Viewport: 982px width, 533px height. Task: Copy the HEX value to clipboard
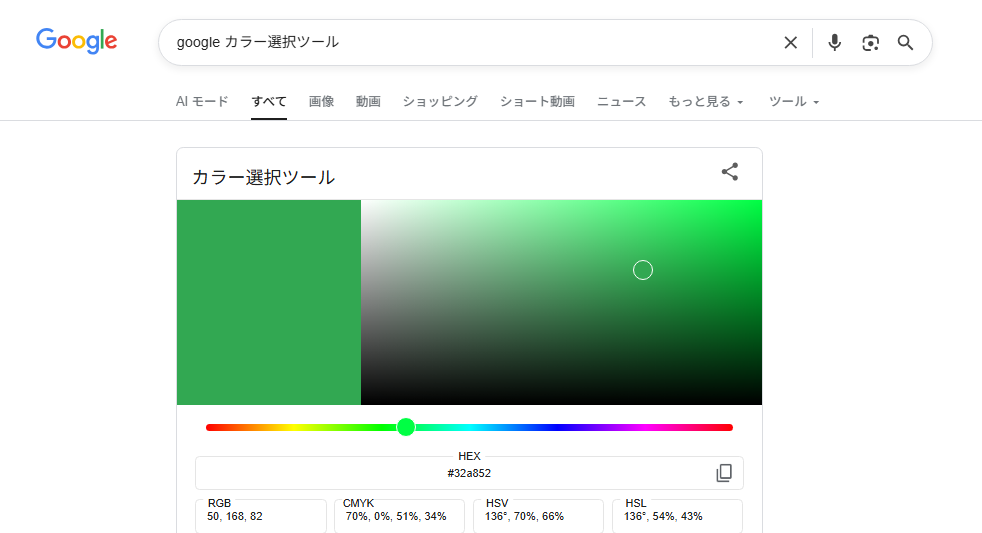click(x=724, y=473)
